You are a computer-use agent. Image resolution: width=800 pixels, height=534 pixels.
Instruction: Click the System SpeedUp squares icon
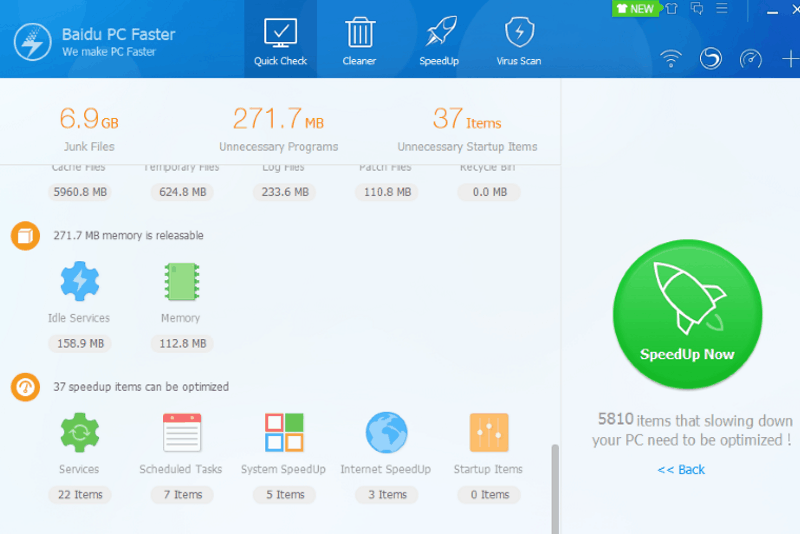point(284,433)
